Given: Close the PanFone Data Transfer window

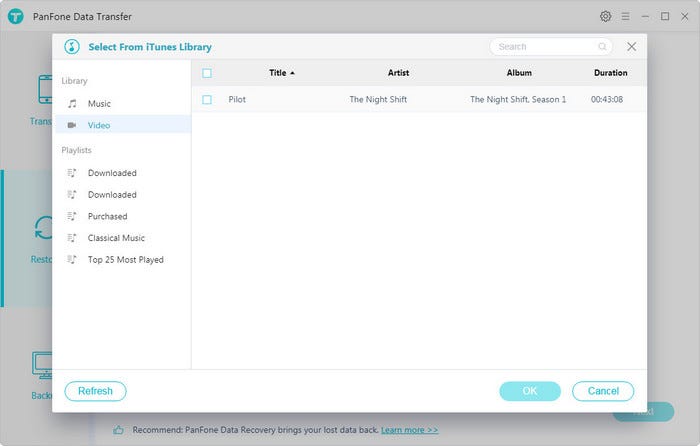Looking at the screenshot, I should pyautogui.click(x=685, y=17).
